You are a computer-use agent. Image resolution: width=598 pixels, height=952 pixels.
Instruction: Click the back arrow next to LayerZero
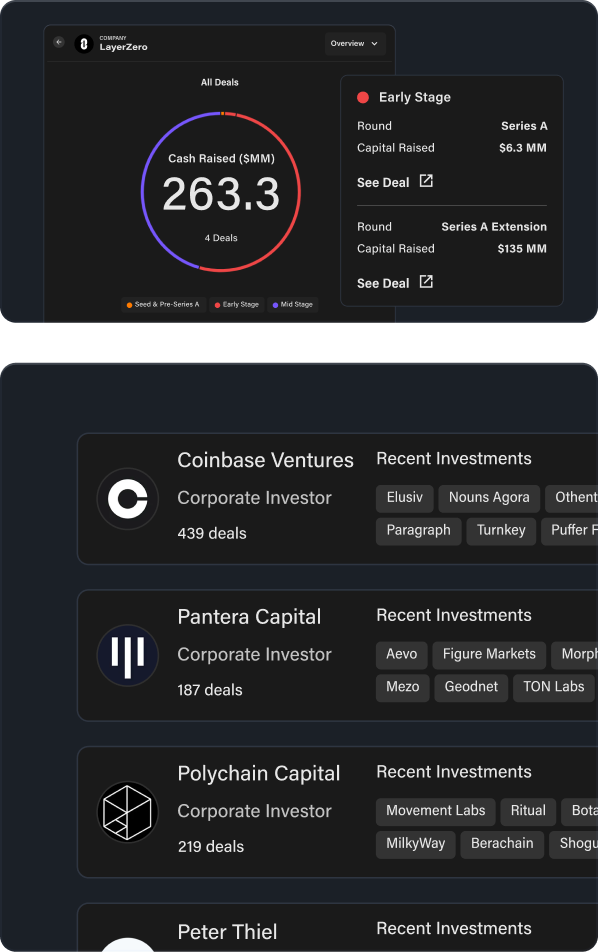[x=59, y=42]
